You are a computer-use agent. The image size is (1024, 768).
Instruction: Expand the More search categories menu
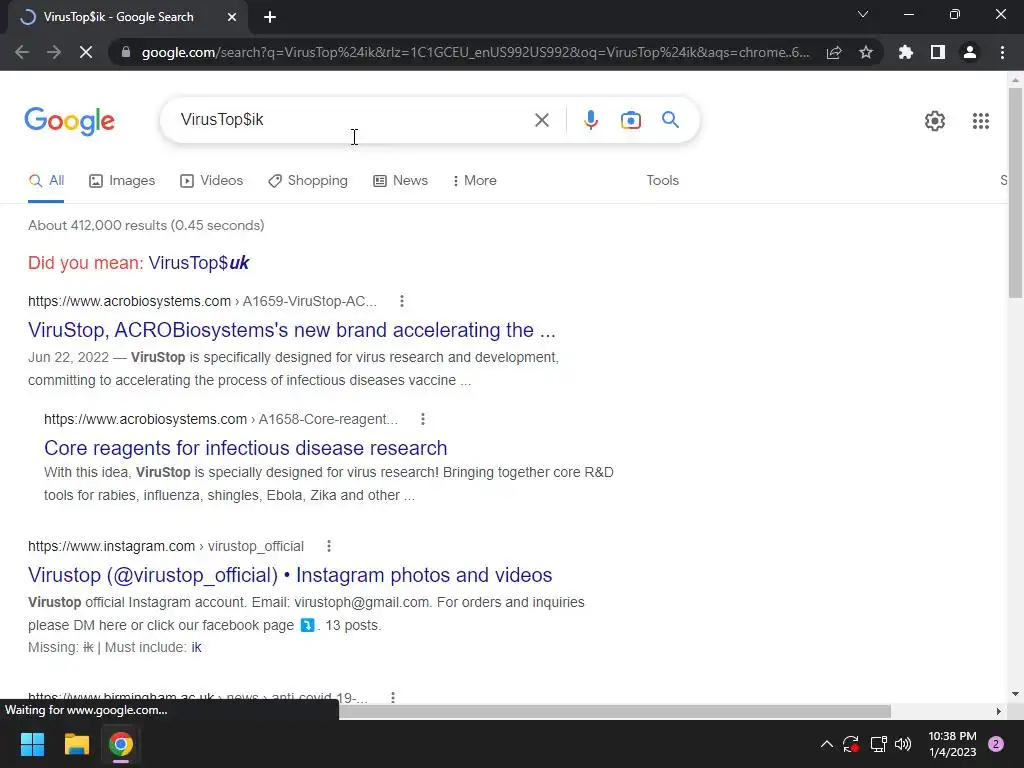click(475, 181)
